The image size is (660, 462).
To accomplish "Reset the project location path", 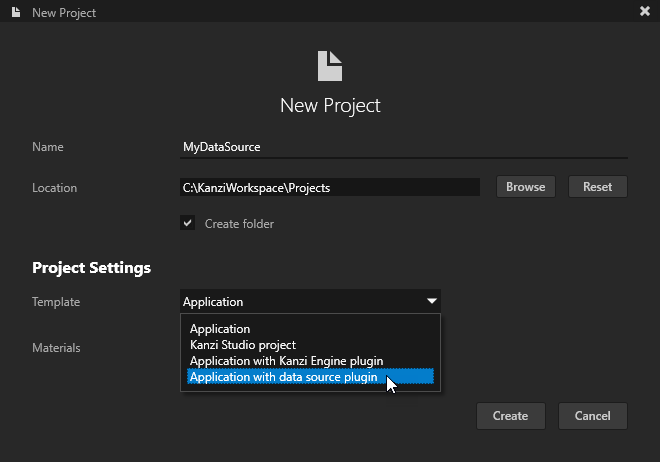I will click(597, 187).
